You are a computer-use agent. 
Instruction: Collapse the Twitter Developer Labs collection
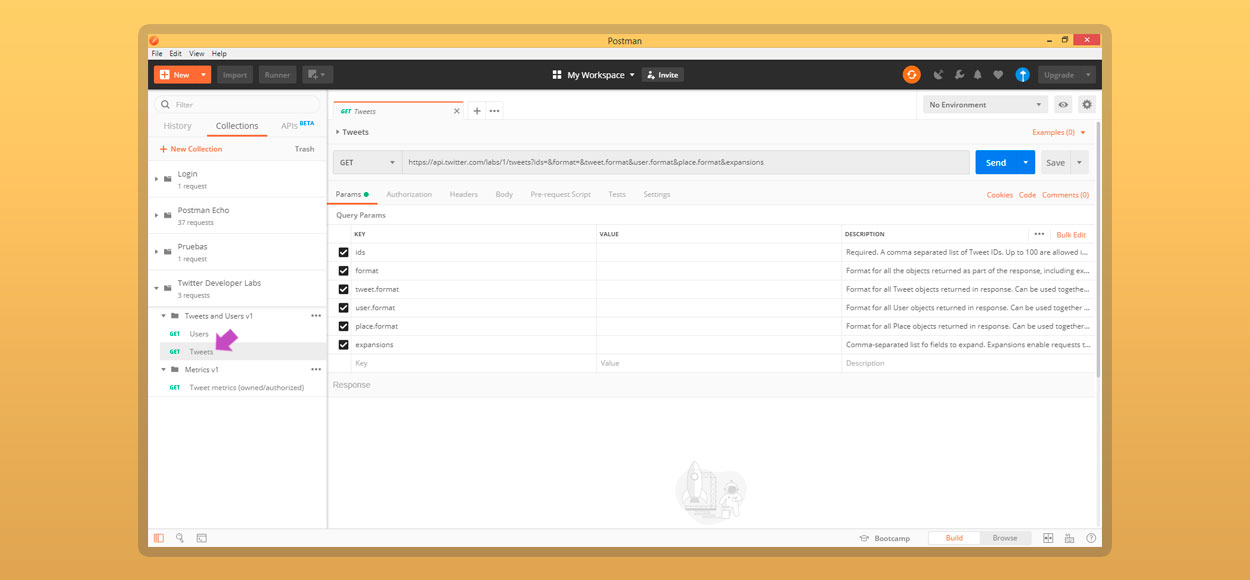click(x=157, y=288)
